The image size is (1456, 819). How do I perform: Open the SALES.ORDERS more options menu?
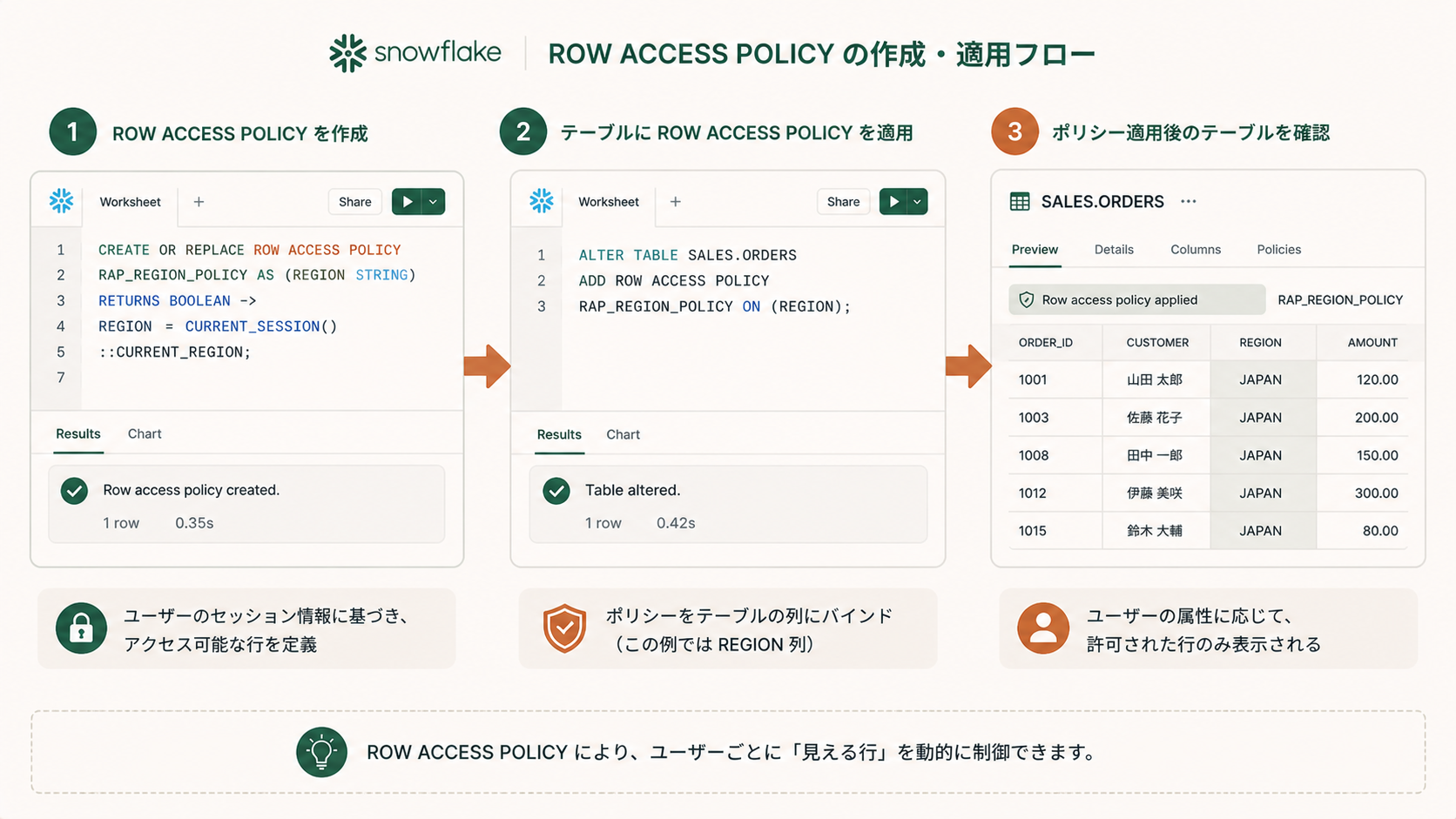pyautogui.click(x=1189, y=201)
